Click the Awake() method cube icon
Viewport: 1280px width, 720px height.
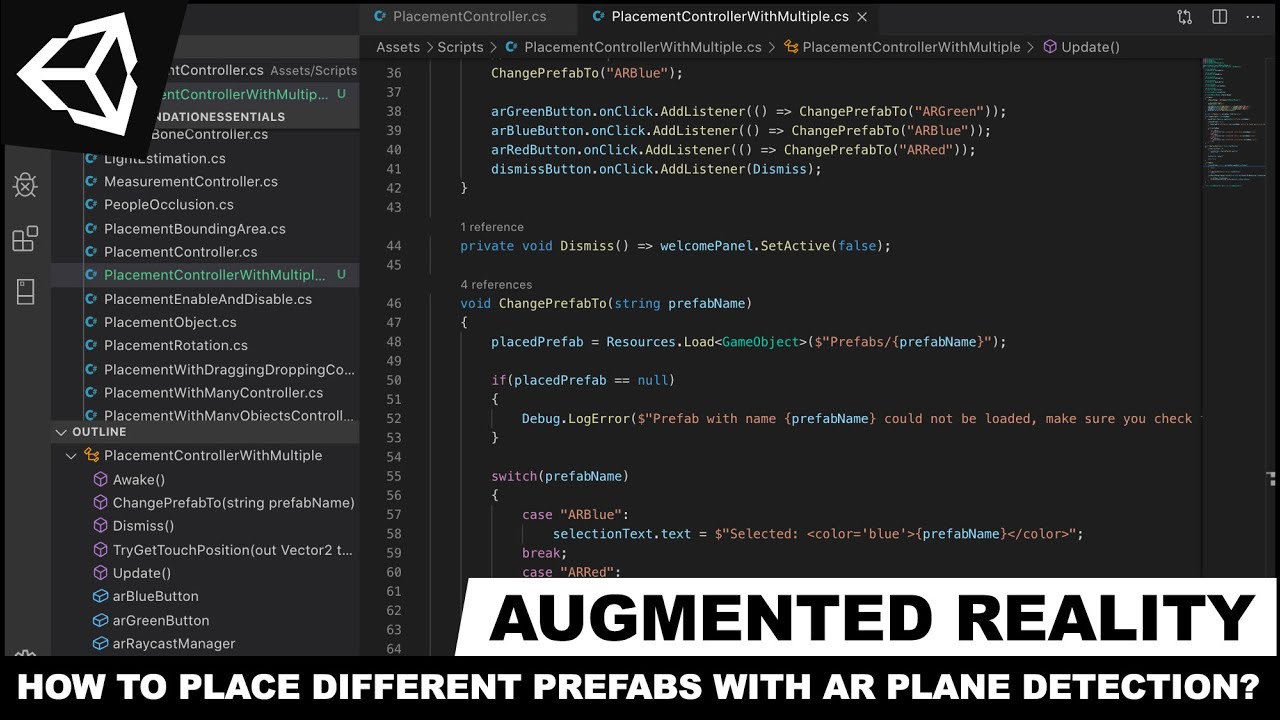click(100, 479)
